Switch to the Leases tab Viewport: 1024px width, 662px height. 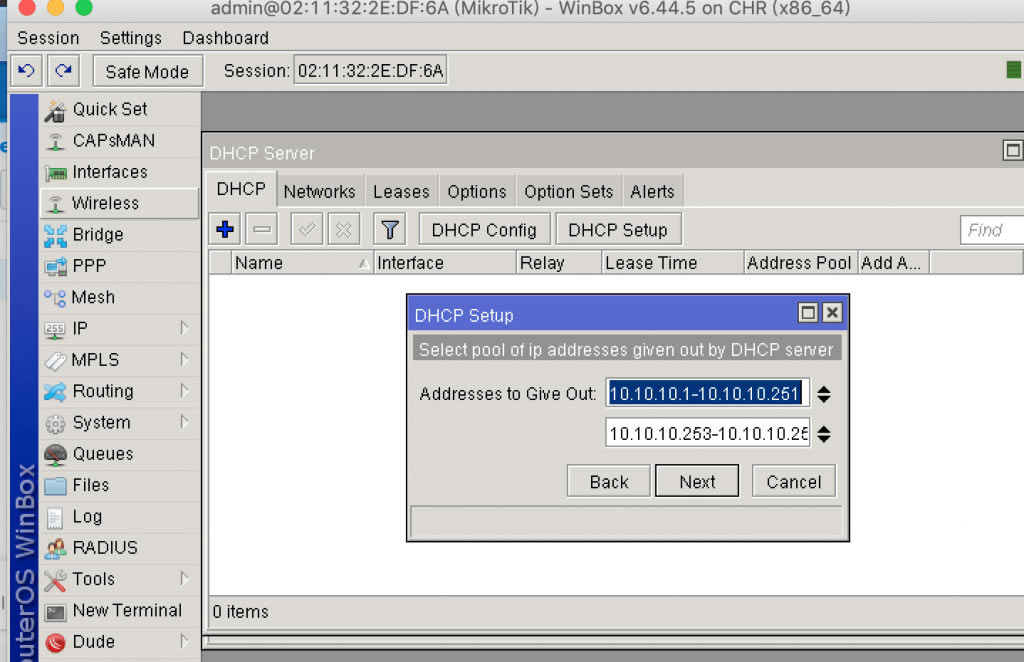click(402, 192)
